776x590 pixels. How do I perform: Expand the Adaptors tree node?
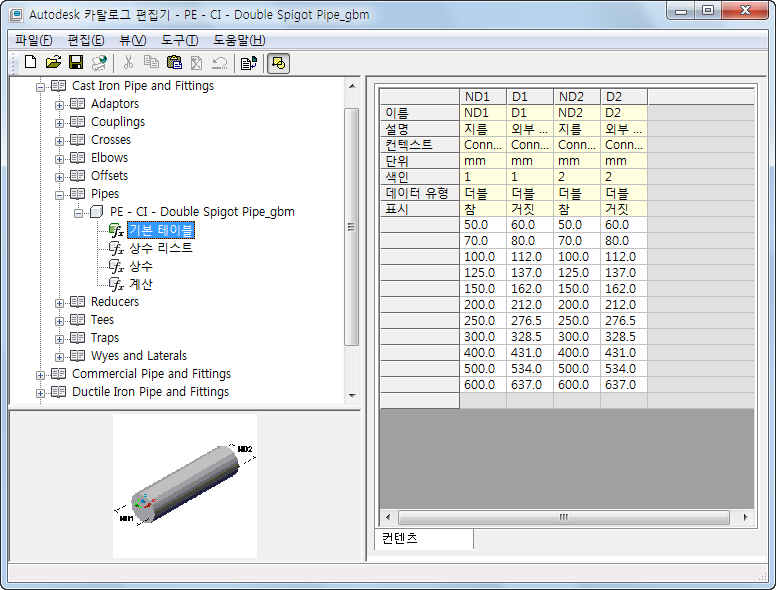click(x=59, y=105)
